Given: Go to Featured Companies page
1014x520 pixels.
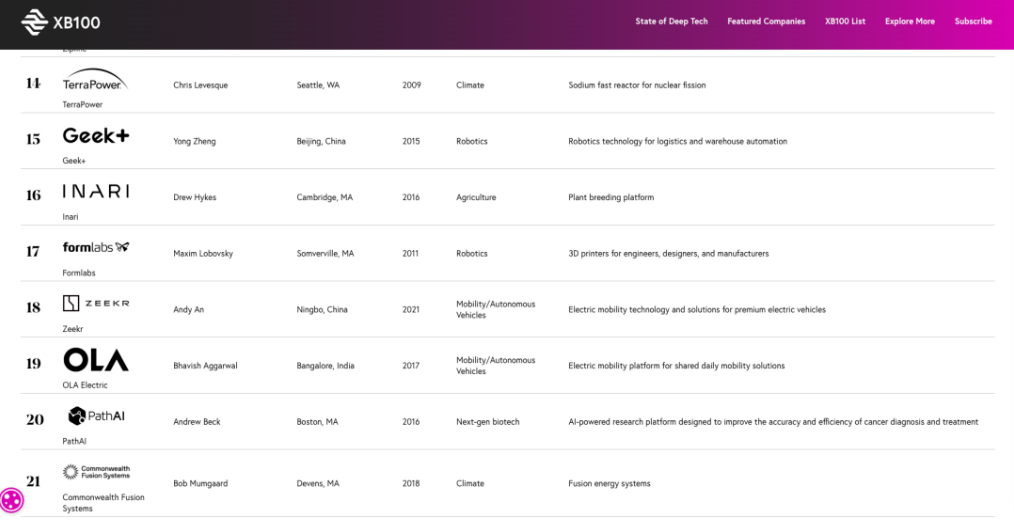Looking at the screenshot, I should [766, 21].
